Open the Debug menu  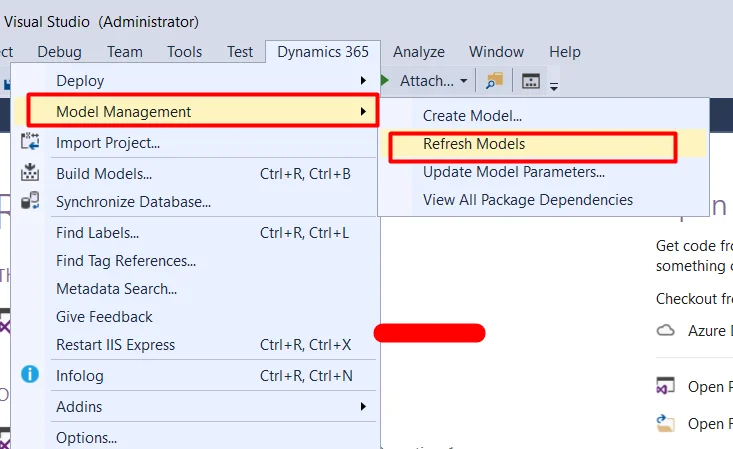[x=59, y=52]
